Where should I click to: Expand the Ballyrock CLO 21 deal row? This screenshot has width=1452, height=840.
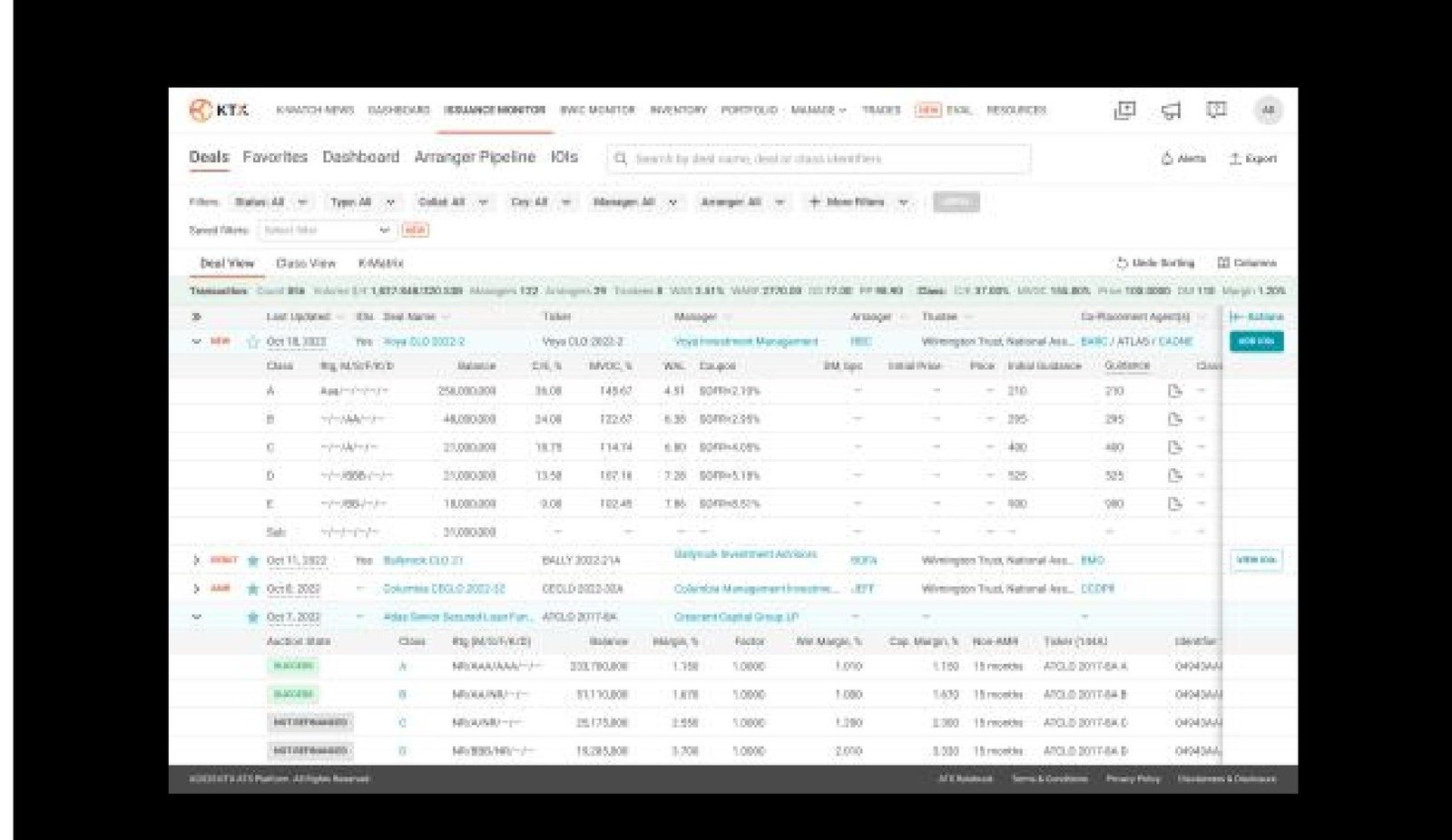(x=196, y=561)
